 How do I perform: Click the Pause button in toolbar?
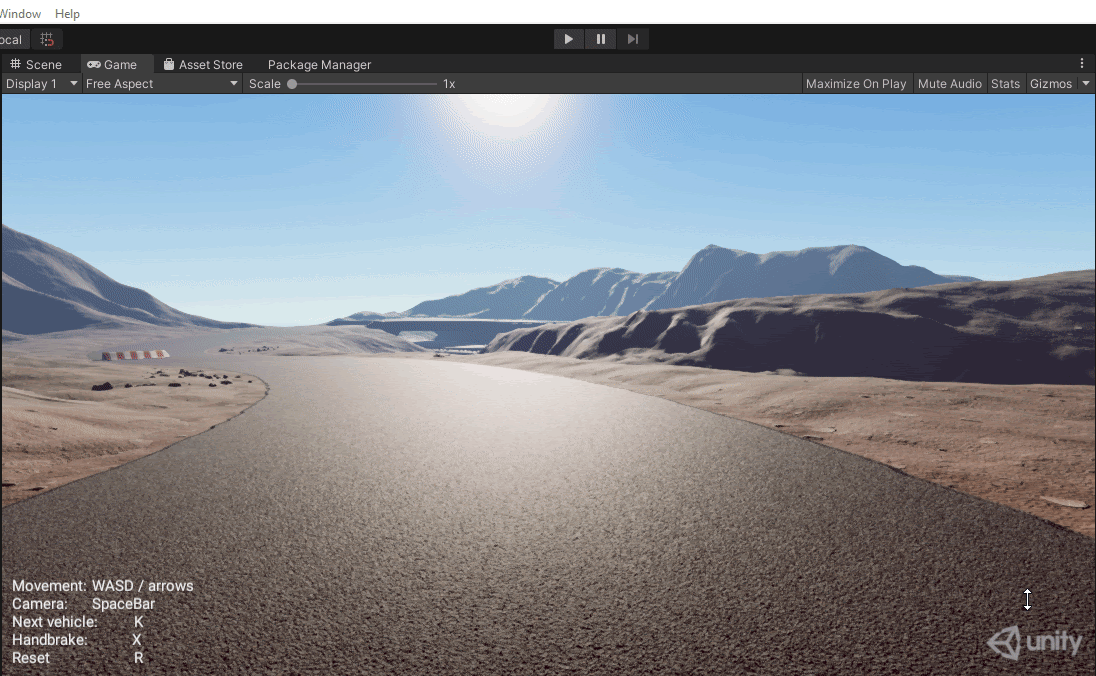point(601,39)
